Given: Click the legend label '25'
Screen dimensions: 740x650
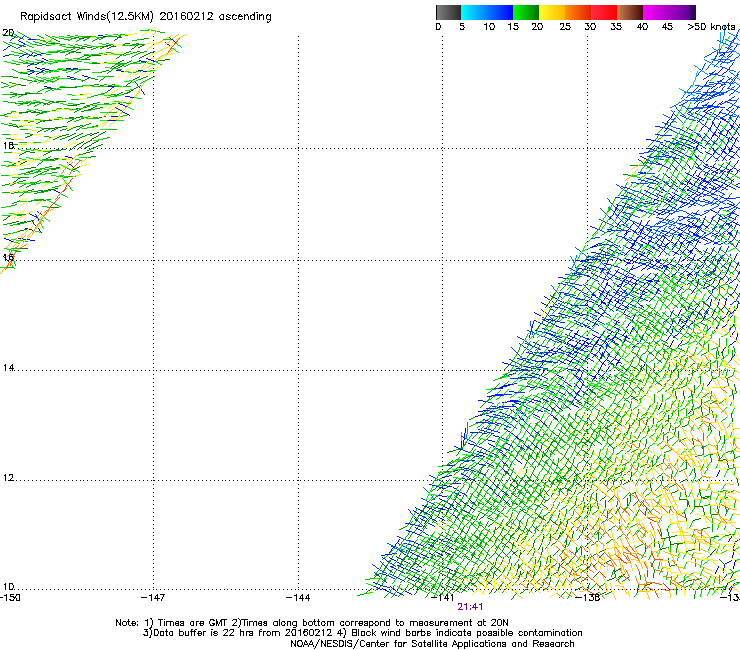Looking at the screenshot, I should (565, 27).
